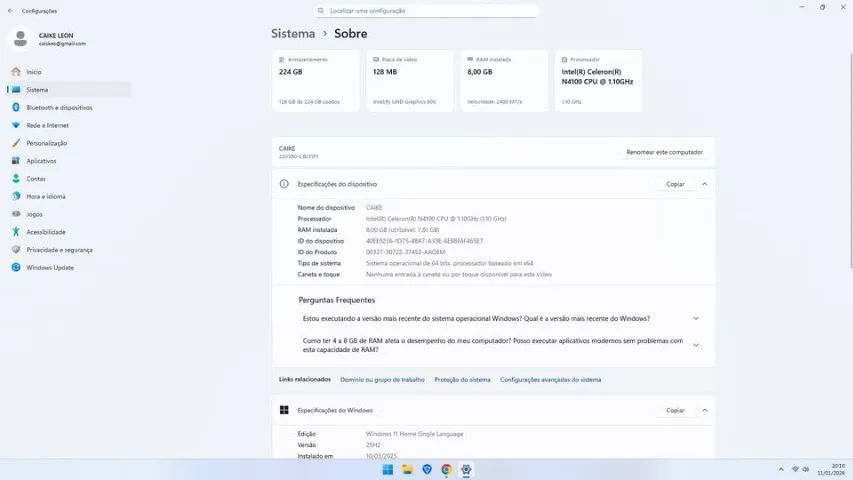Click Renomear este computador button

664,152
